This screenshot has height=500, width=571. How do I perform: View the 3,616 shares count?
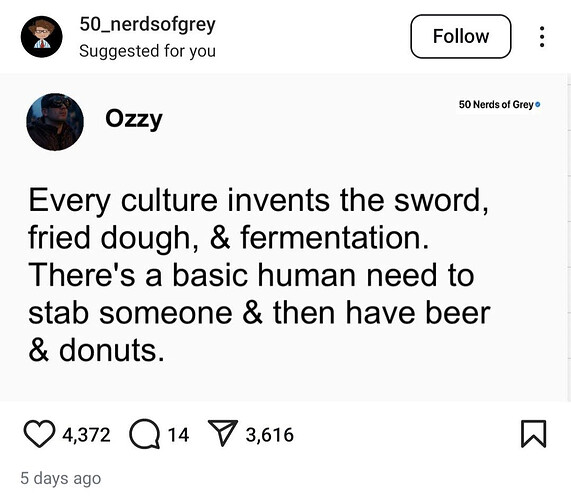[269, 435]
